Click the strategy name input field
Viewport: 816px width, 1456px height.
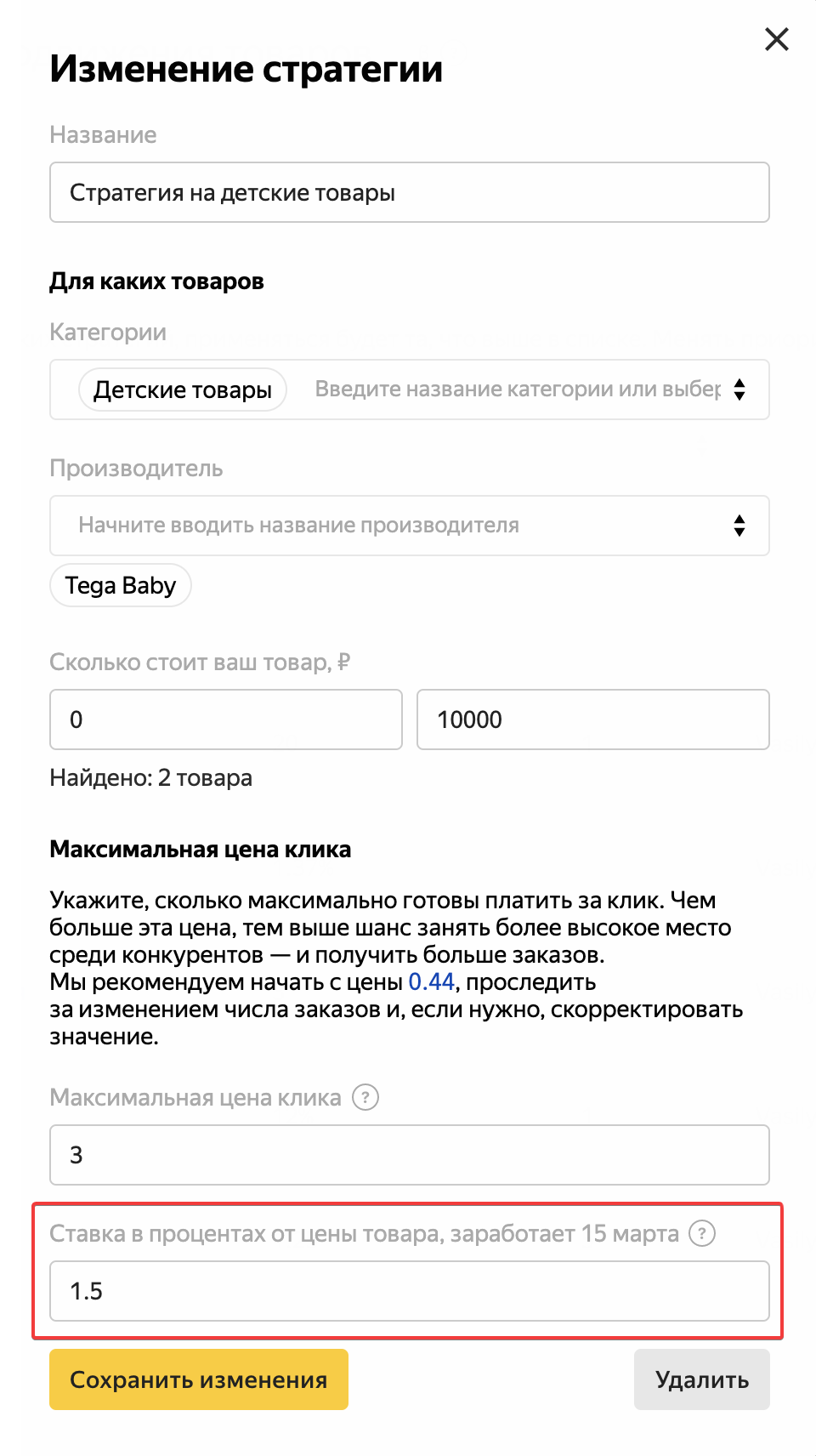(x=409, y=193)
